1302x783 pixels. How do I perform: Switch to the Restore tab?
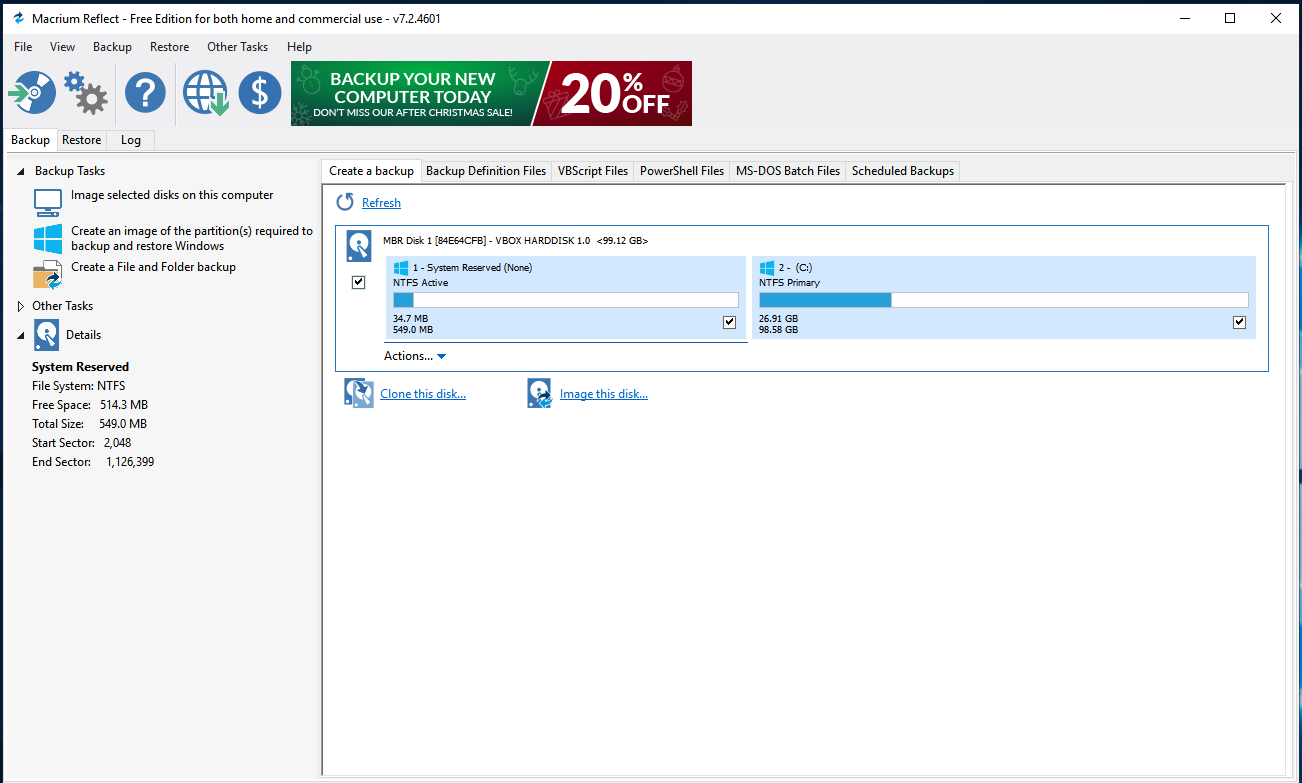click(81, 140)
